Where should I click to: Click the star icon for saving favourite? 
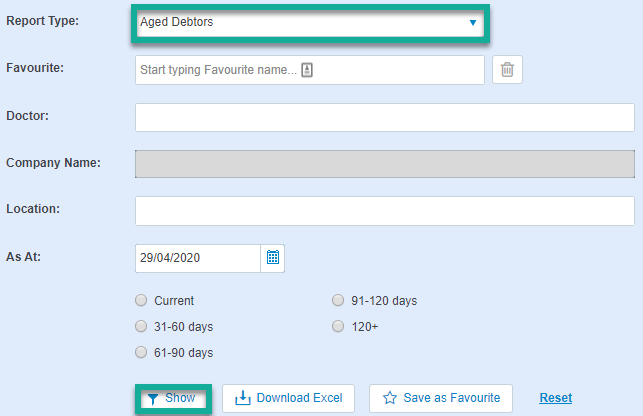[390, 398]
